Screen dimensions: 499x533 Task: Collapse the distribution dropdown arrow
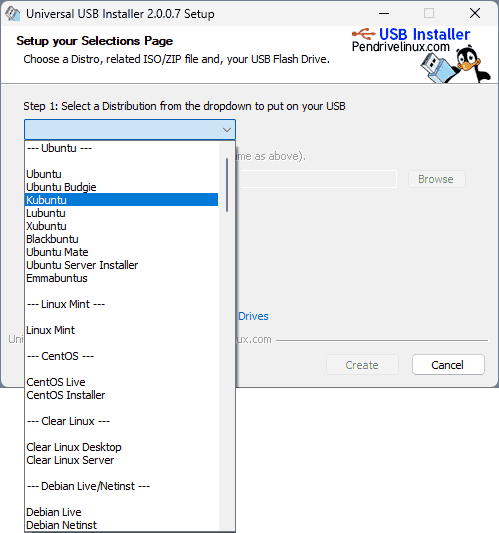(x=227, y=130)
